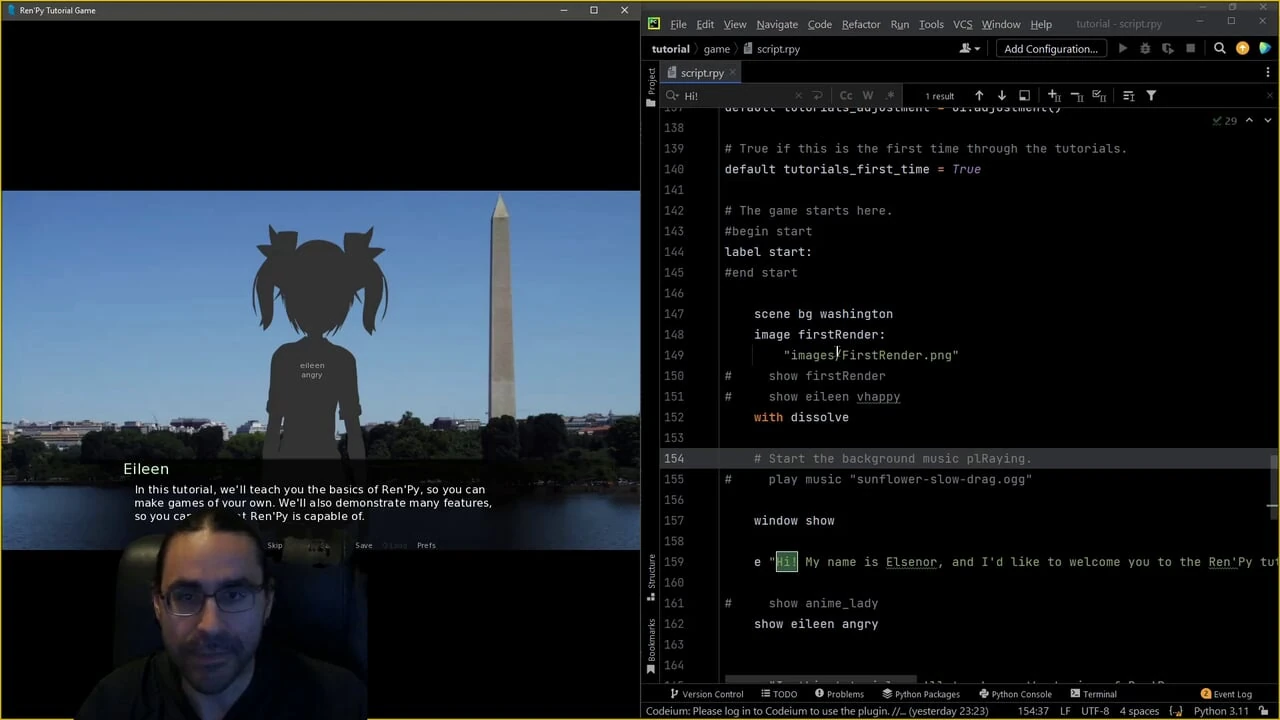Click Add Selection for Next Occurrence icon
Viewport: 1280px width, 720px height.
click(1054, 96)
